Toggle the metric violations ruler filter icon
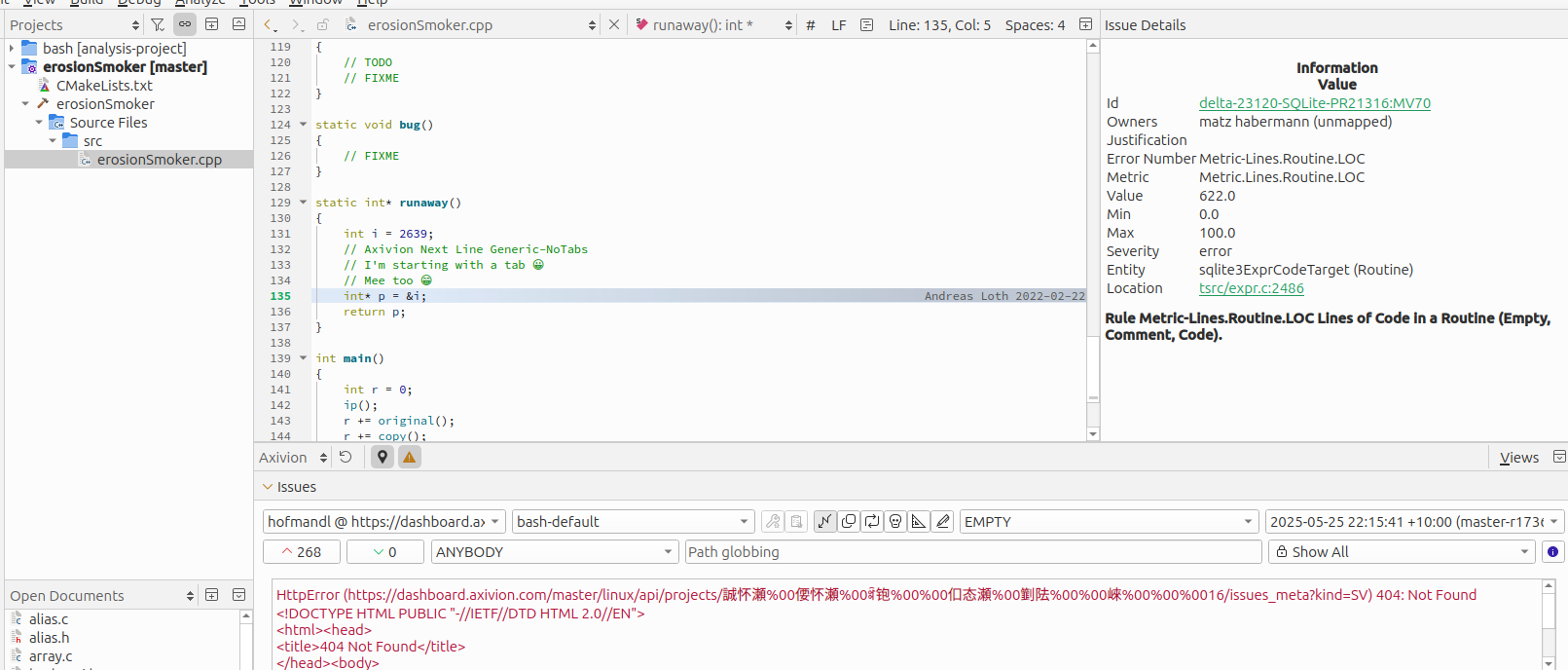 click(x=919, y=522)
